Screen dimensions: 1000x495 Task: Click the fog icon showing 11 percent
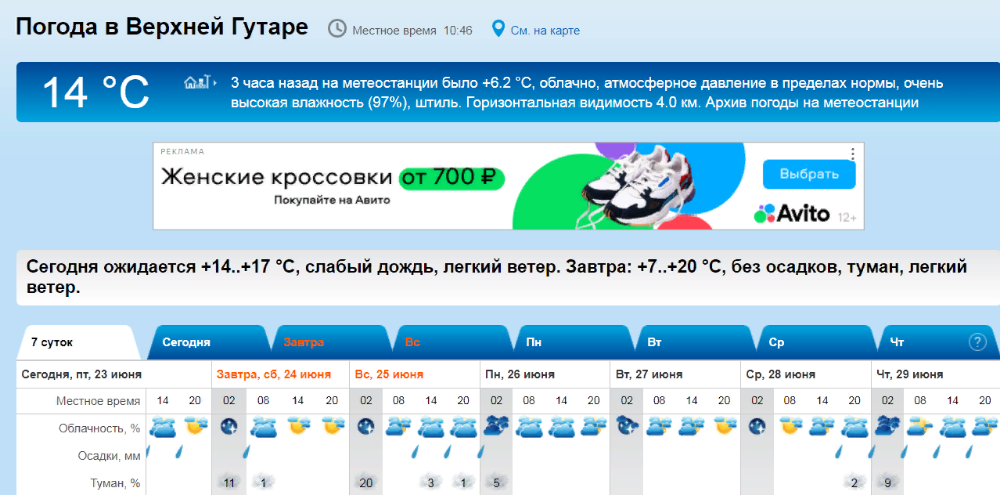[228, 482]
